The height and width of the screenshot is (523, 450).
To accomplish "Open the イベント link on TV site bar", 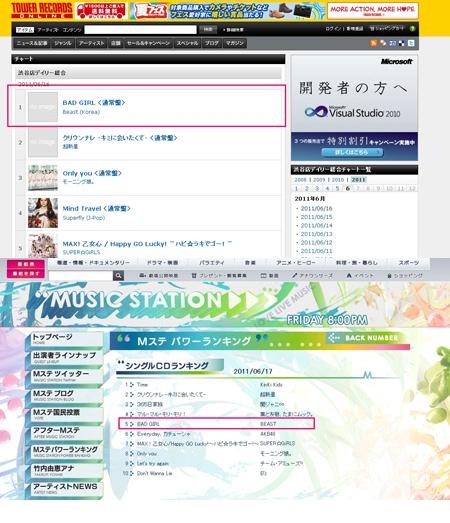I will (360, 276).
